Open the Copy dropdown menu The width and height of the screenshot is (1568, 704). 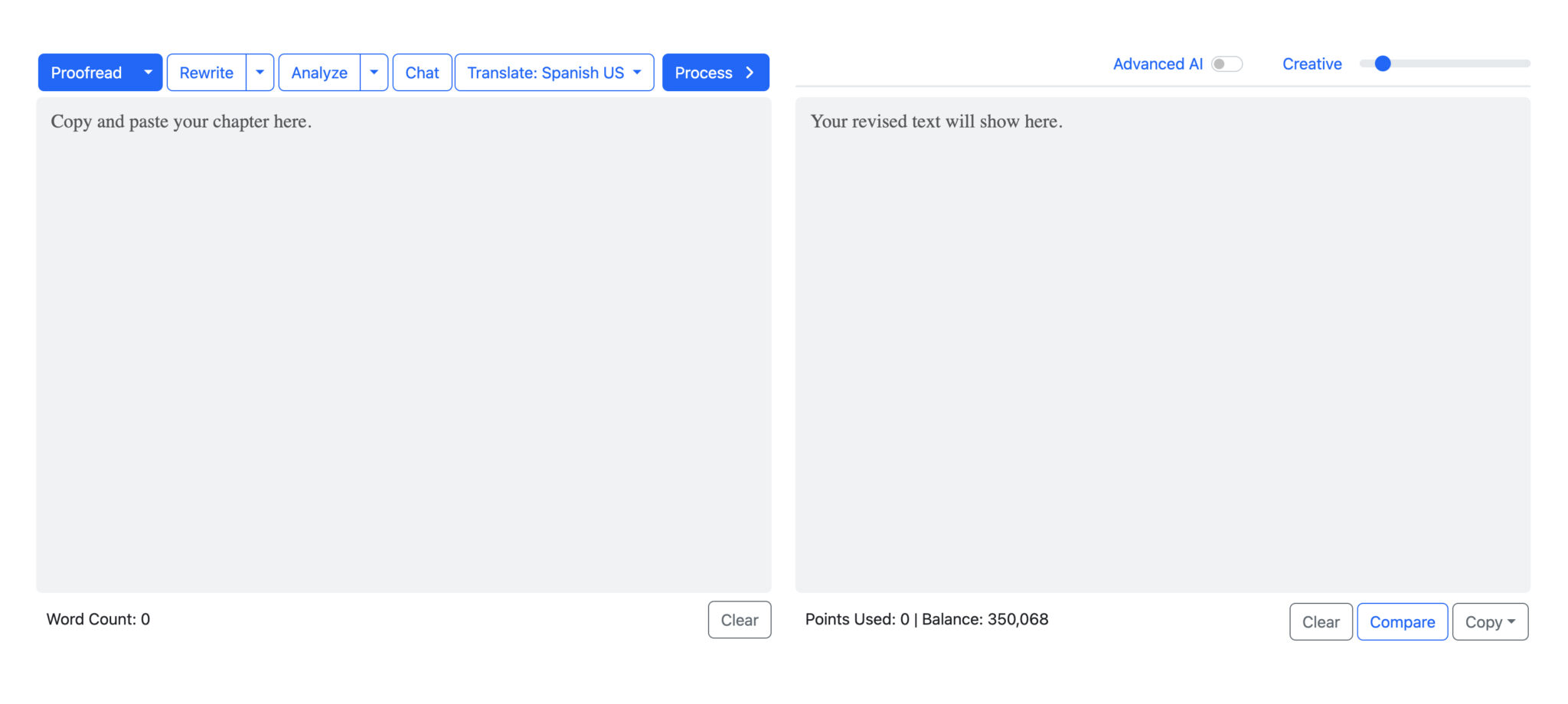(1489, 621)
